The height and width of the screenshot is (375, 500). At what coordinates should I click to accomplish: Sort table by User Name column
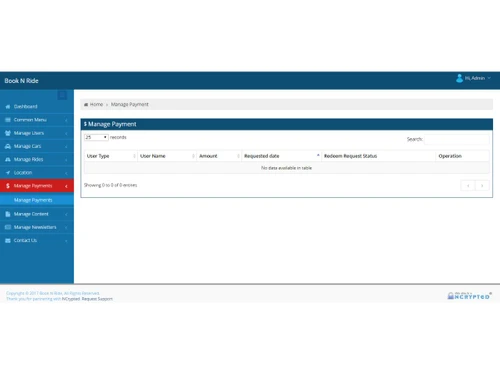tap(167, 156)
